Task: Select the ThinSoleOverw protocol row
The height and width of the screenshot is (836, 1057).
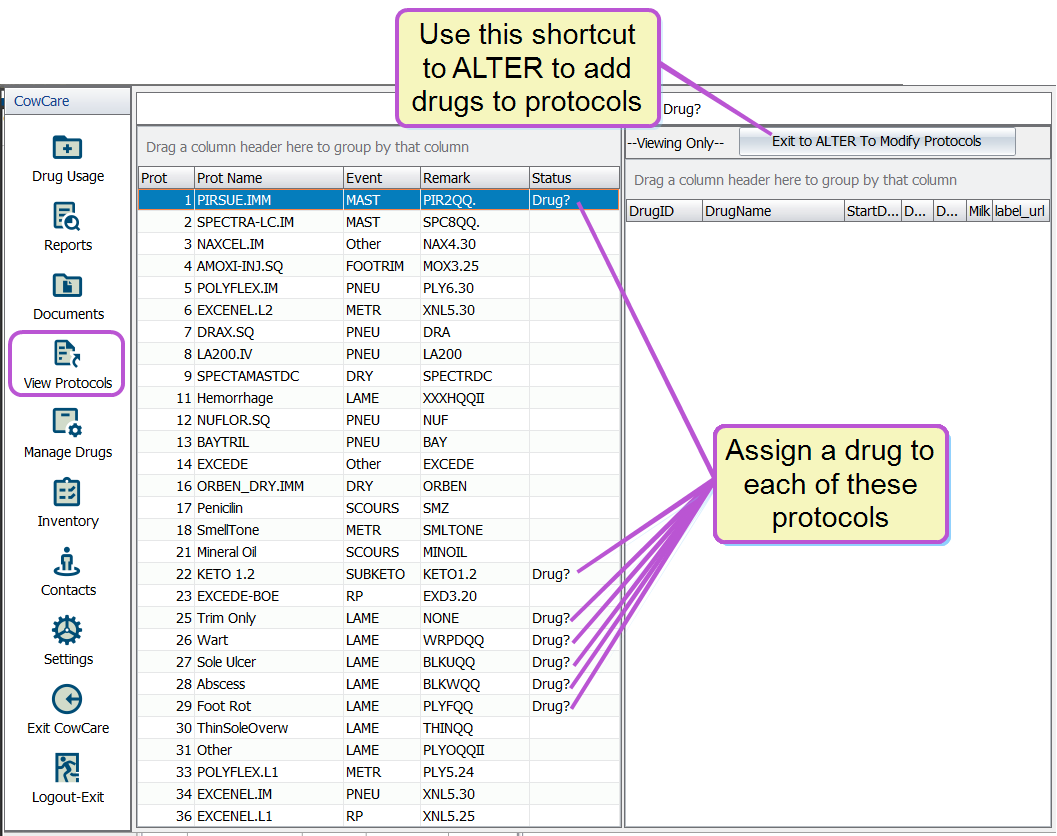Action: (x=378, y=728)
